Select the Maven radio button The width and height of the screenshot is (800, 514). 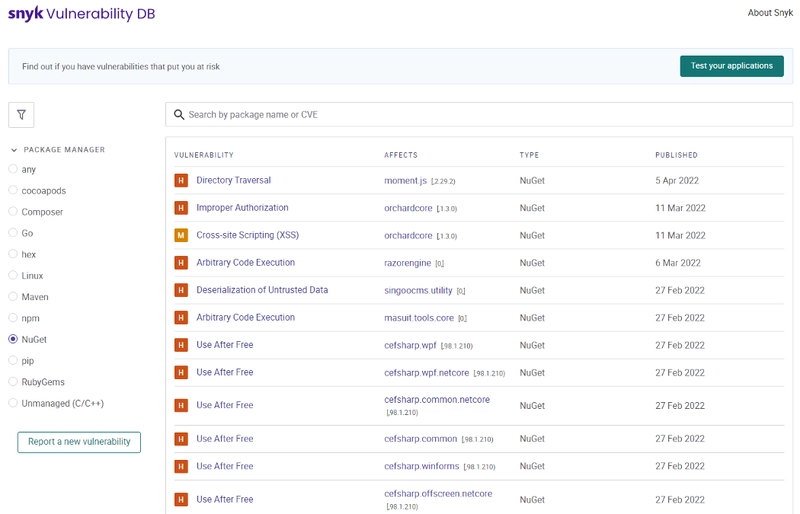pos(13,297)
